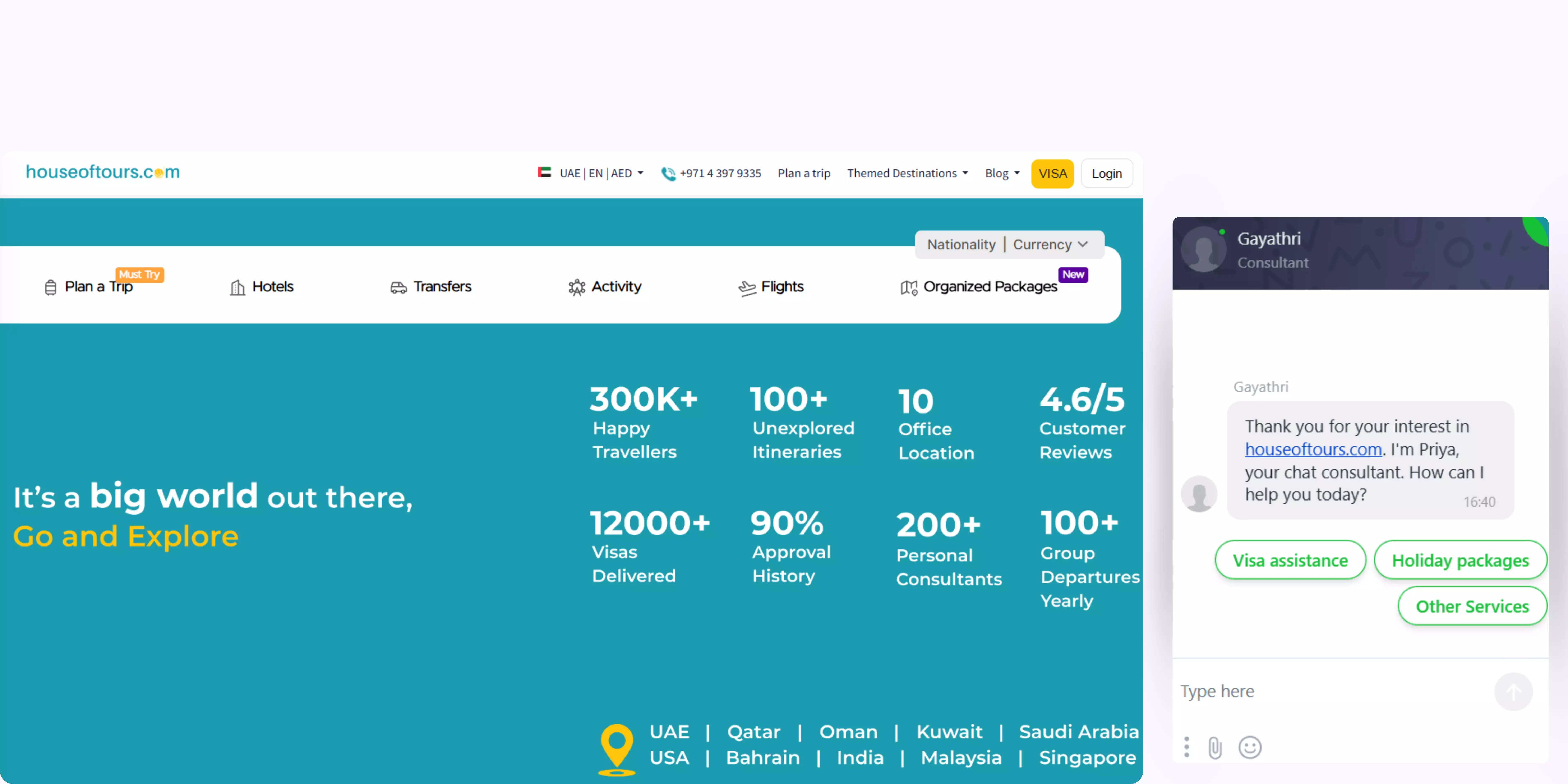Expand the UAE | EN | AED dropdown
This screenshot has height=784, width=1568.
(600, 174)
